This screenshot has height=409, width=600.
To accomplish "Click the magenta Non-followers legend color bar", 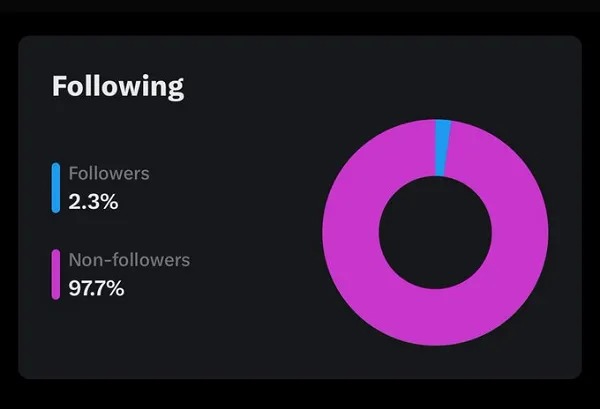I will click(x=56, y=275).
